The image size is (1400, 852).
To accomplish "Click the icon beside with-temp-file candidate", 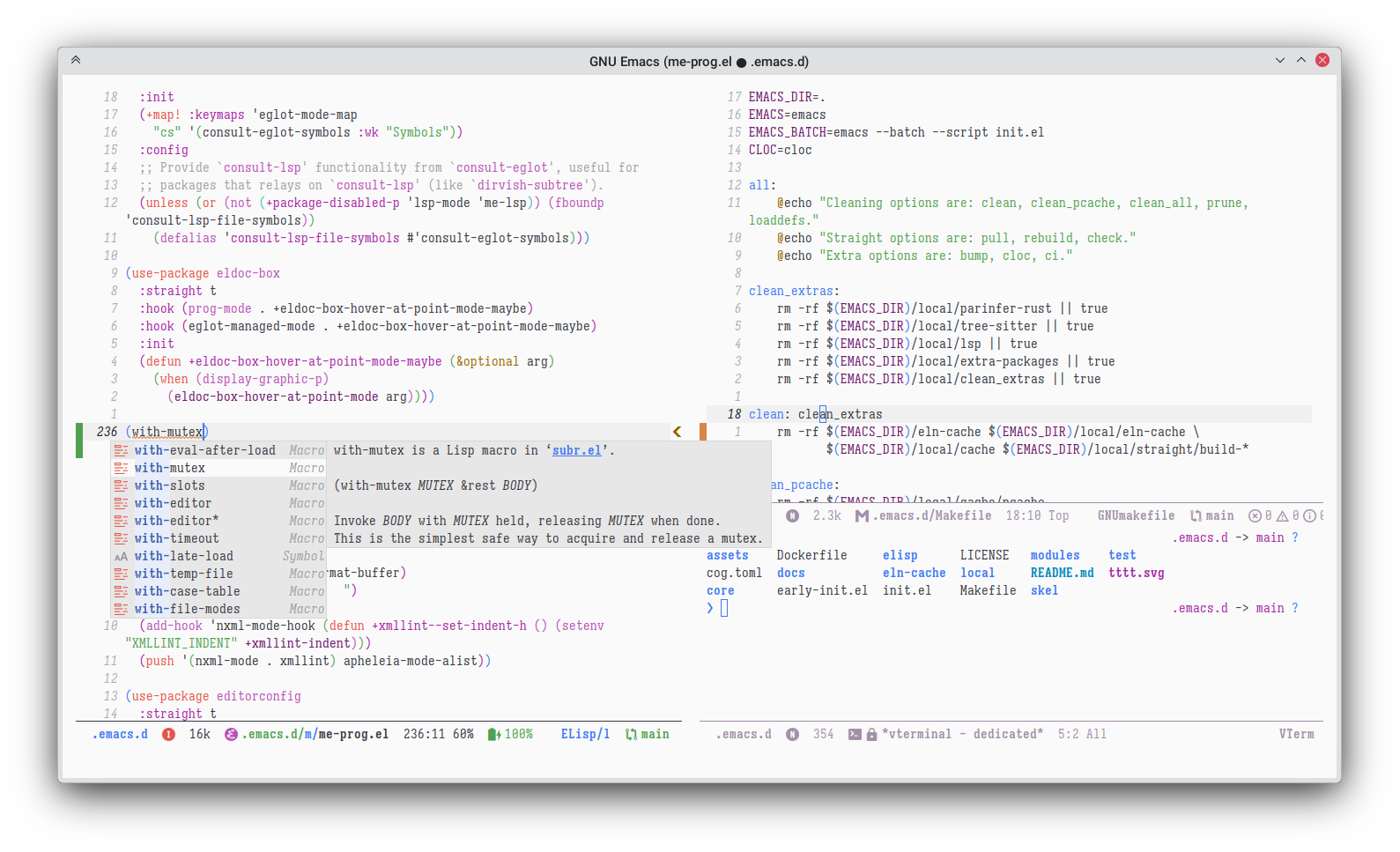I will coord(121,574).
